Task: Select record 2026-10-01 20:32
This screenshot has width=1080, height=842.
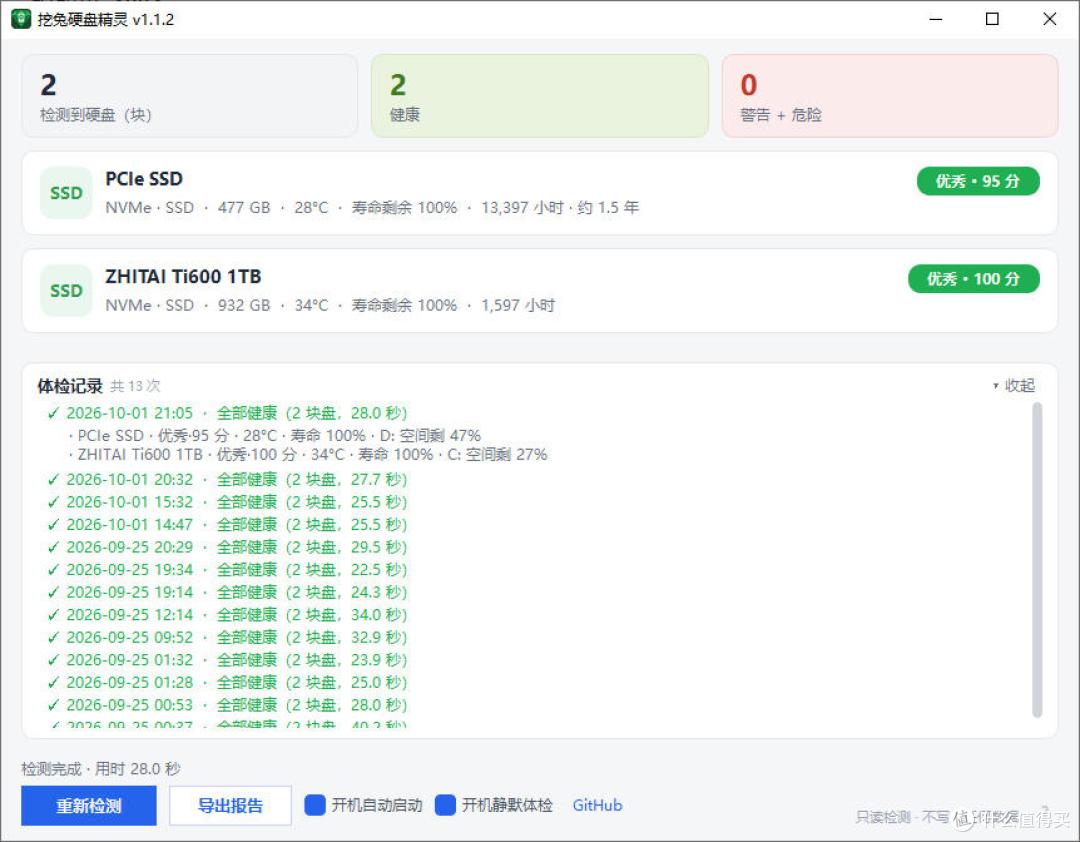Action: 227,479
